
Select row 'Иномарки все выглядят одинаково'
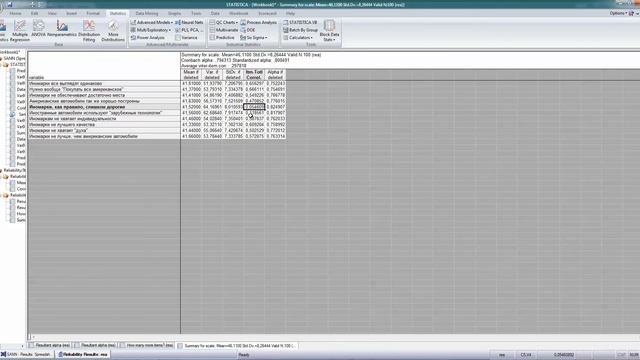pyautogui.click(x=104, y=83)
